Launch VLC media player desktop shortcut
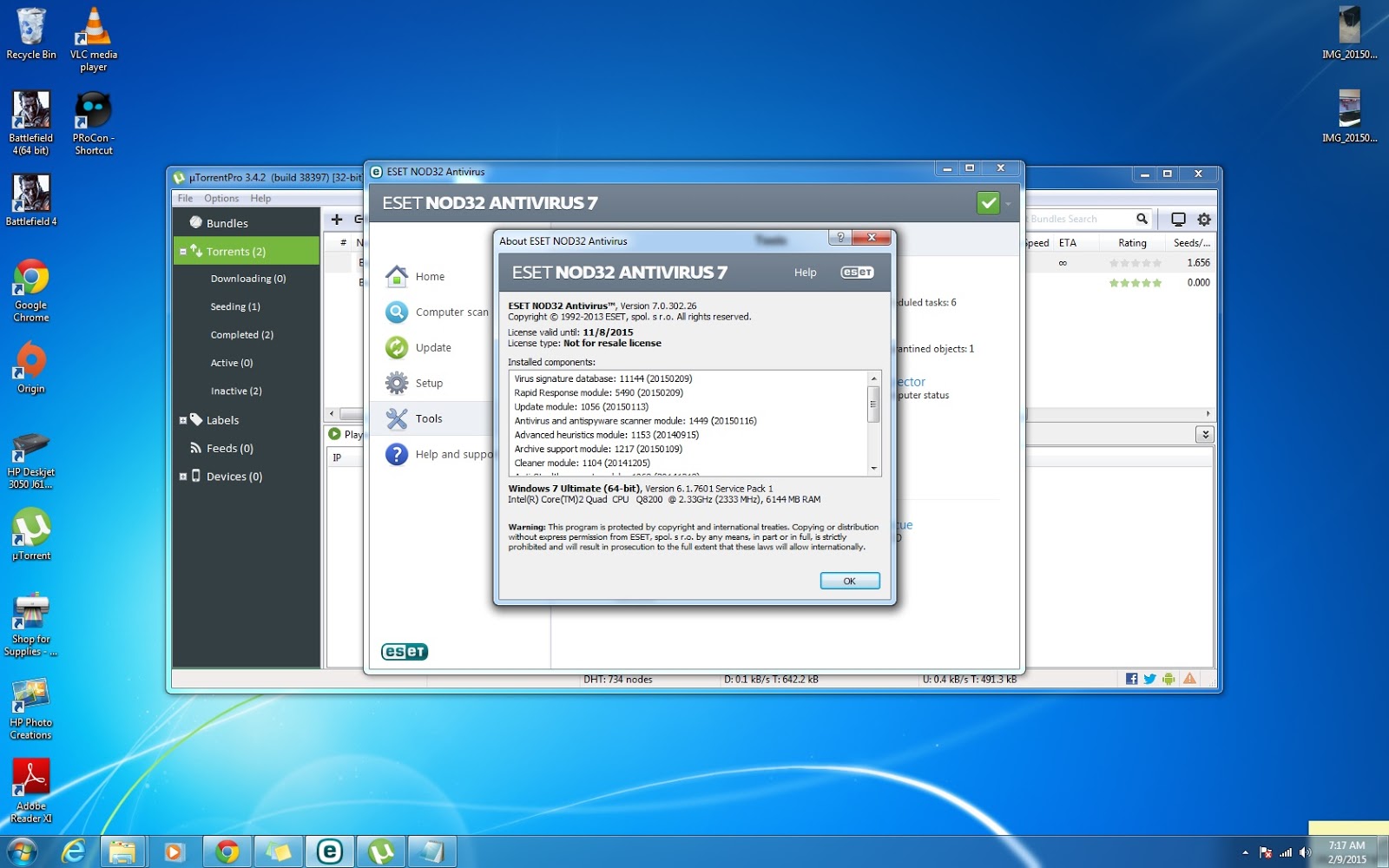 coord(94,40)
